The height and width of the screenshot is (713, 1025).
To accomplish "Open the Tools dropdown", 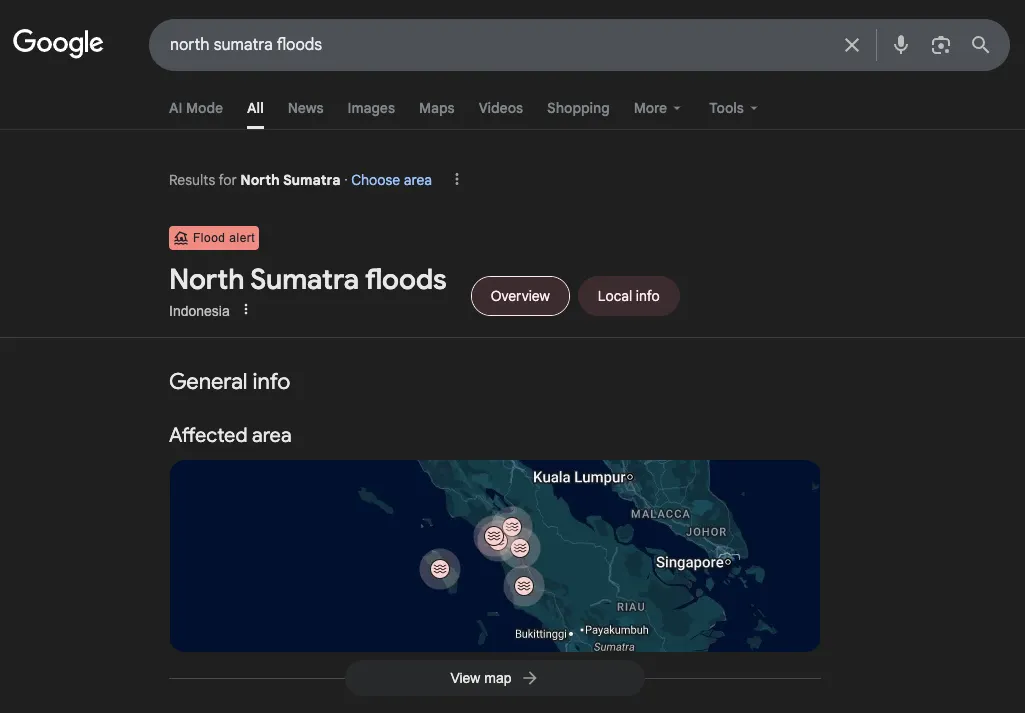I will [x=732, y=107].
